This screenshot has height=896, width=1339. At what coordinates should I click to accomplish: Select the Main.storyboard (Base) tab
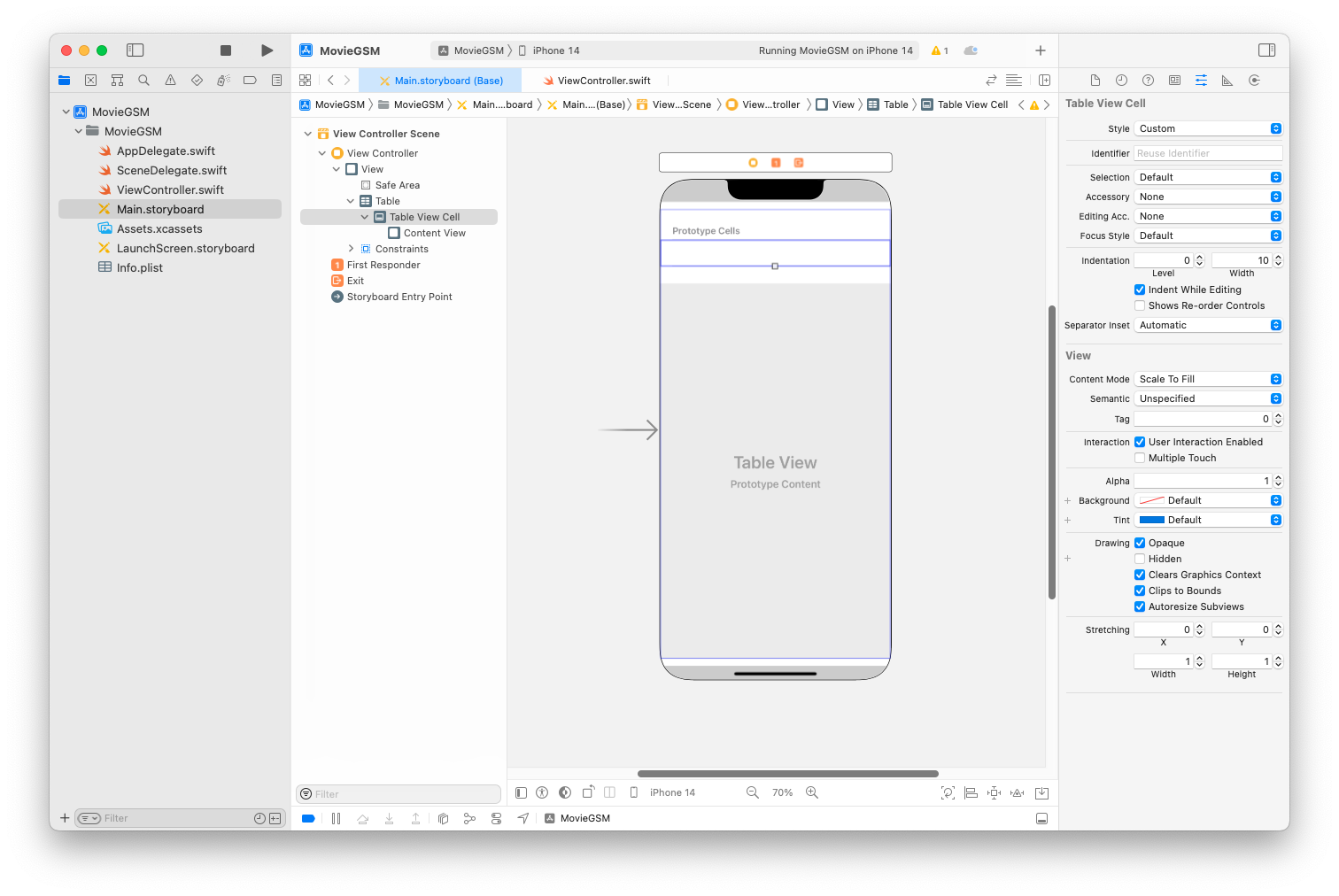click(441, 81)
